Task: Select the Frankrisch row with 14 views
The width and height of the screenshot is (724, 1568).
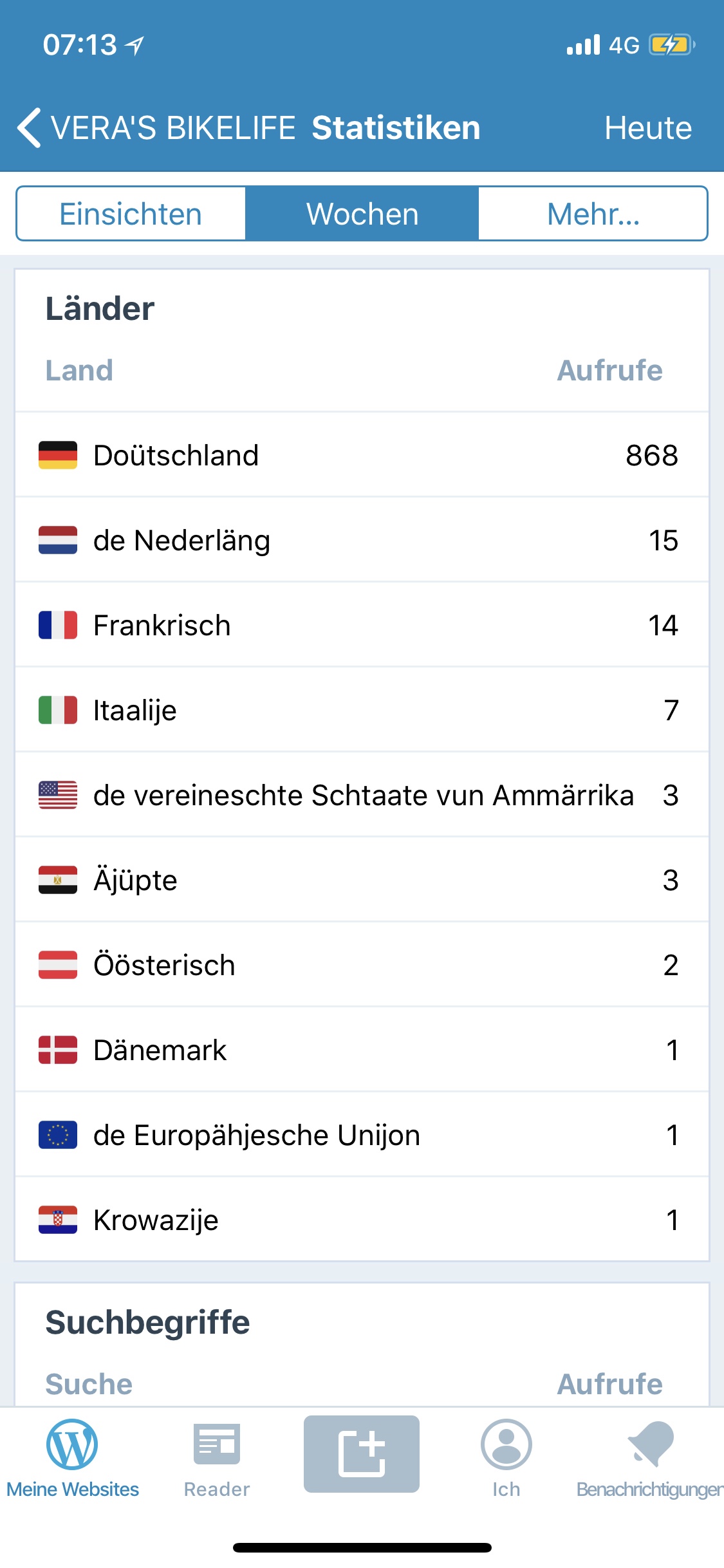Action: 360,625
